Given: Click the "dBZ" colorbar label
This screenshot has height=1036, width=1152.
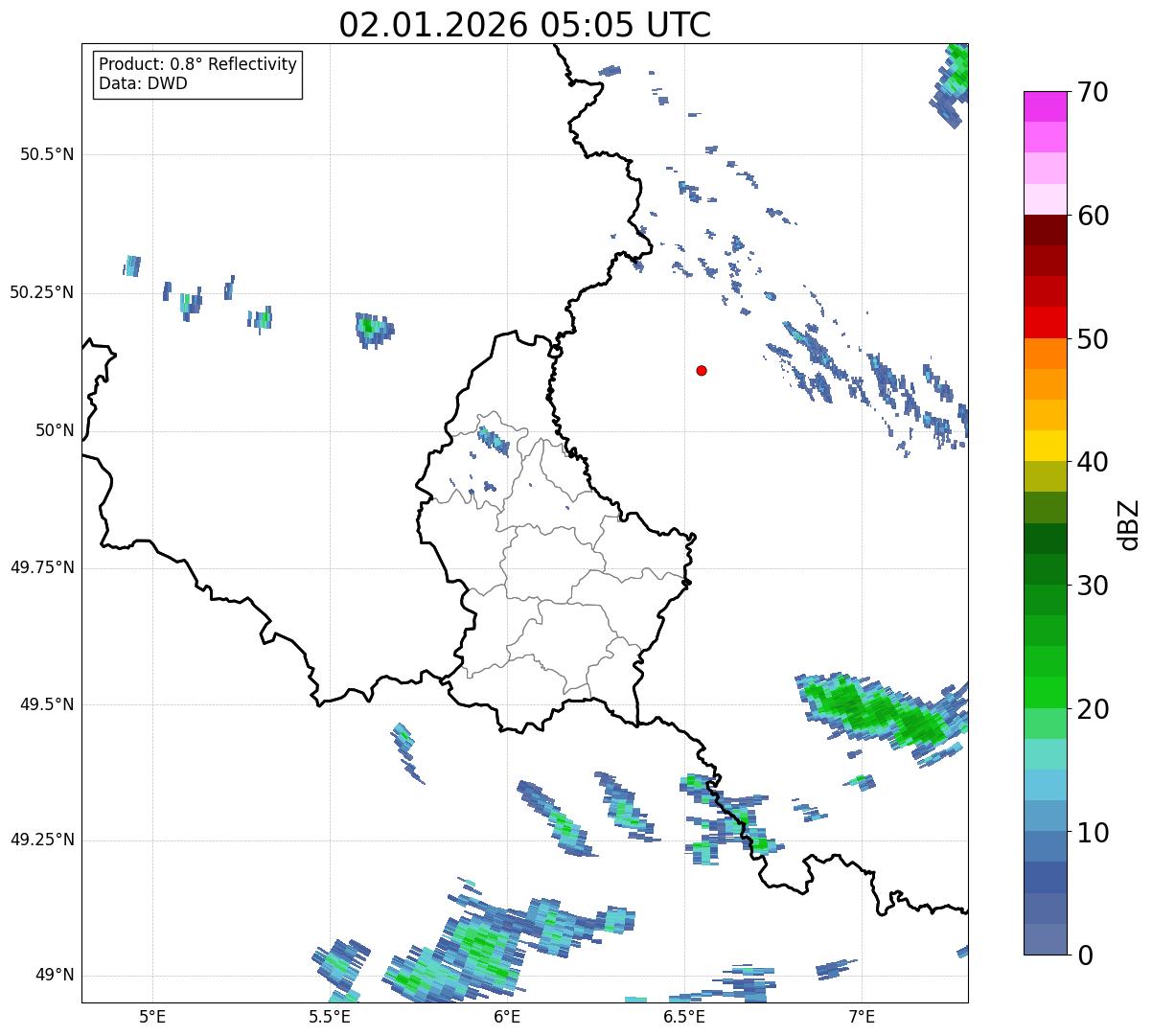Looking at the screenshot, I should click(1129, 523).
